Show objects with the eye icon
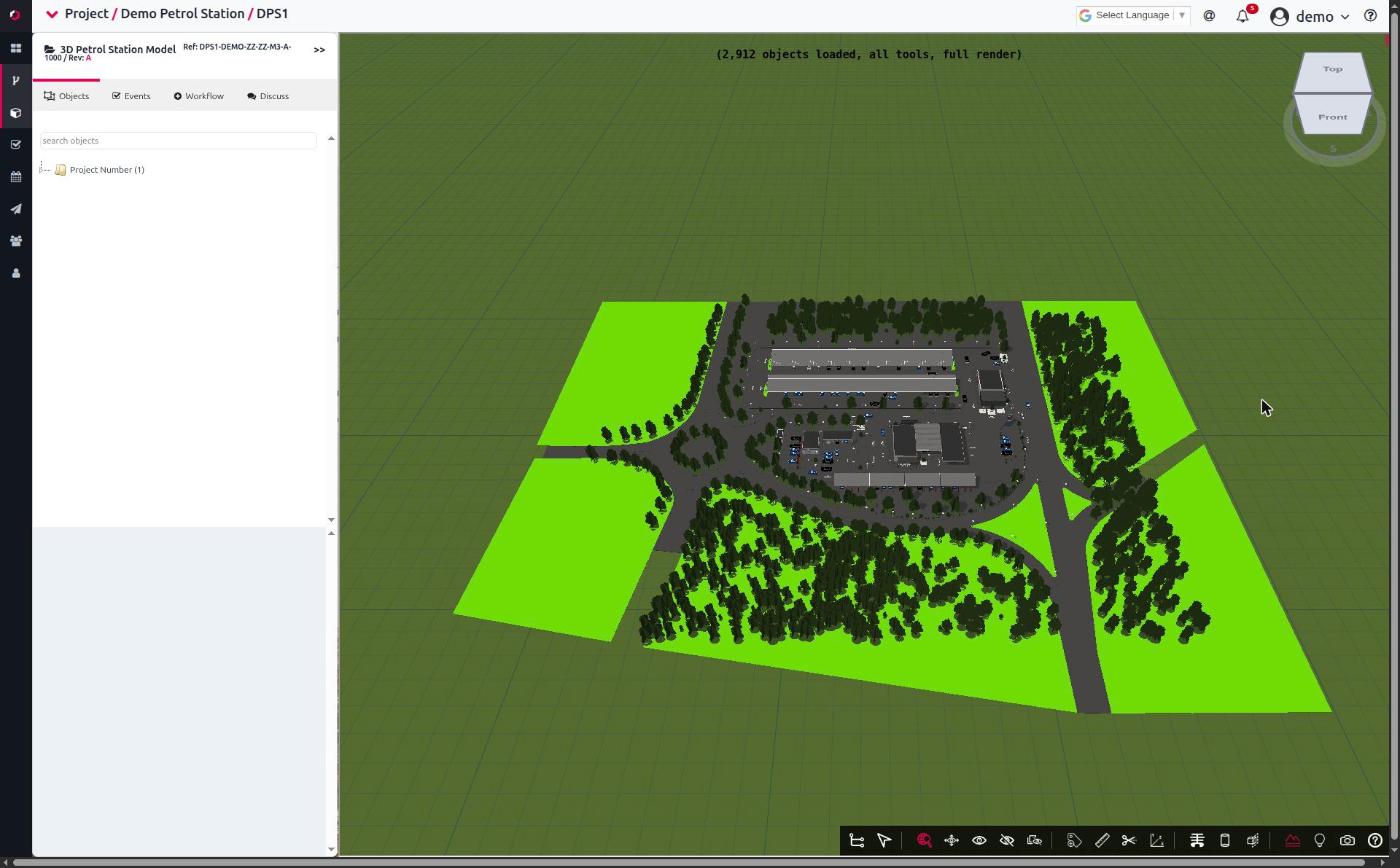1400x868 pixels. pyautogui.click(x=979, y=841)
